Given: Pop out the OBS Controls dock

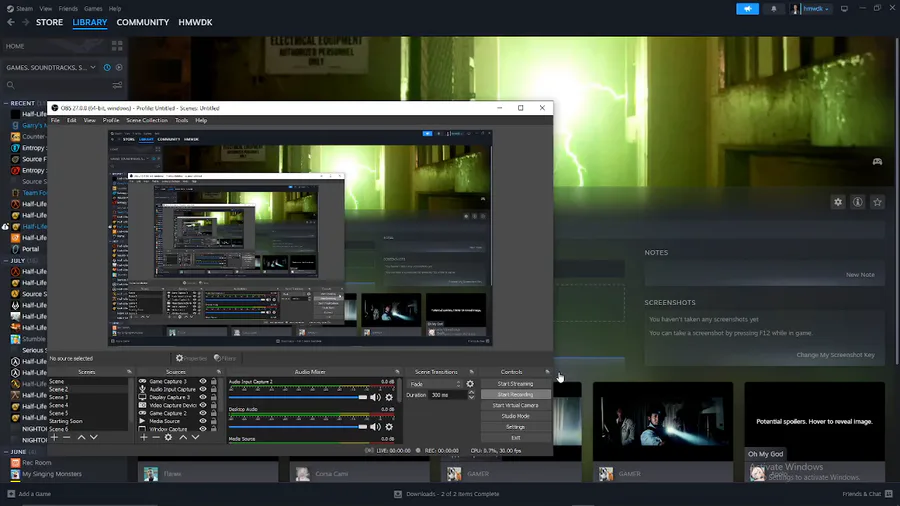Looking at the screenshot, I should click(x=547, y=372).
